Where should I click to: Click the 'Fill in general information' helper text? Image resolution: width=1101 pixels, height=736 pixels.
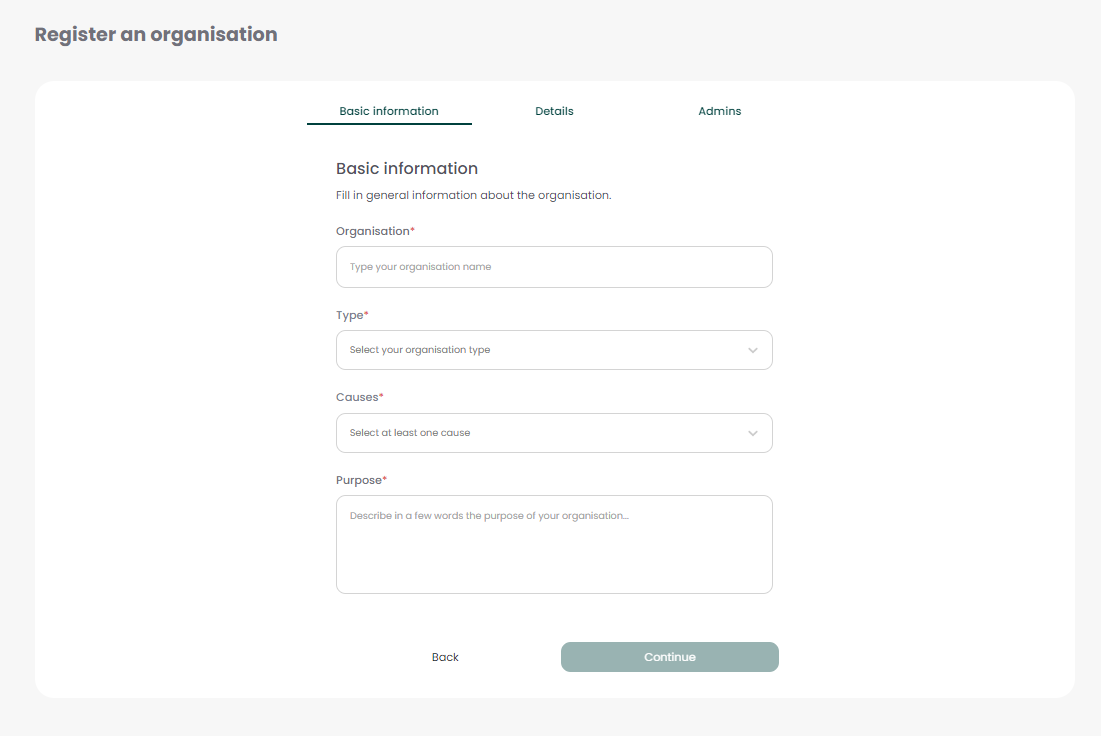pyautogui.click(x=473, y=195)
